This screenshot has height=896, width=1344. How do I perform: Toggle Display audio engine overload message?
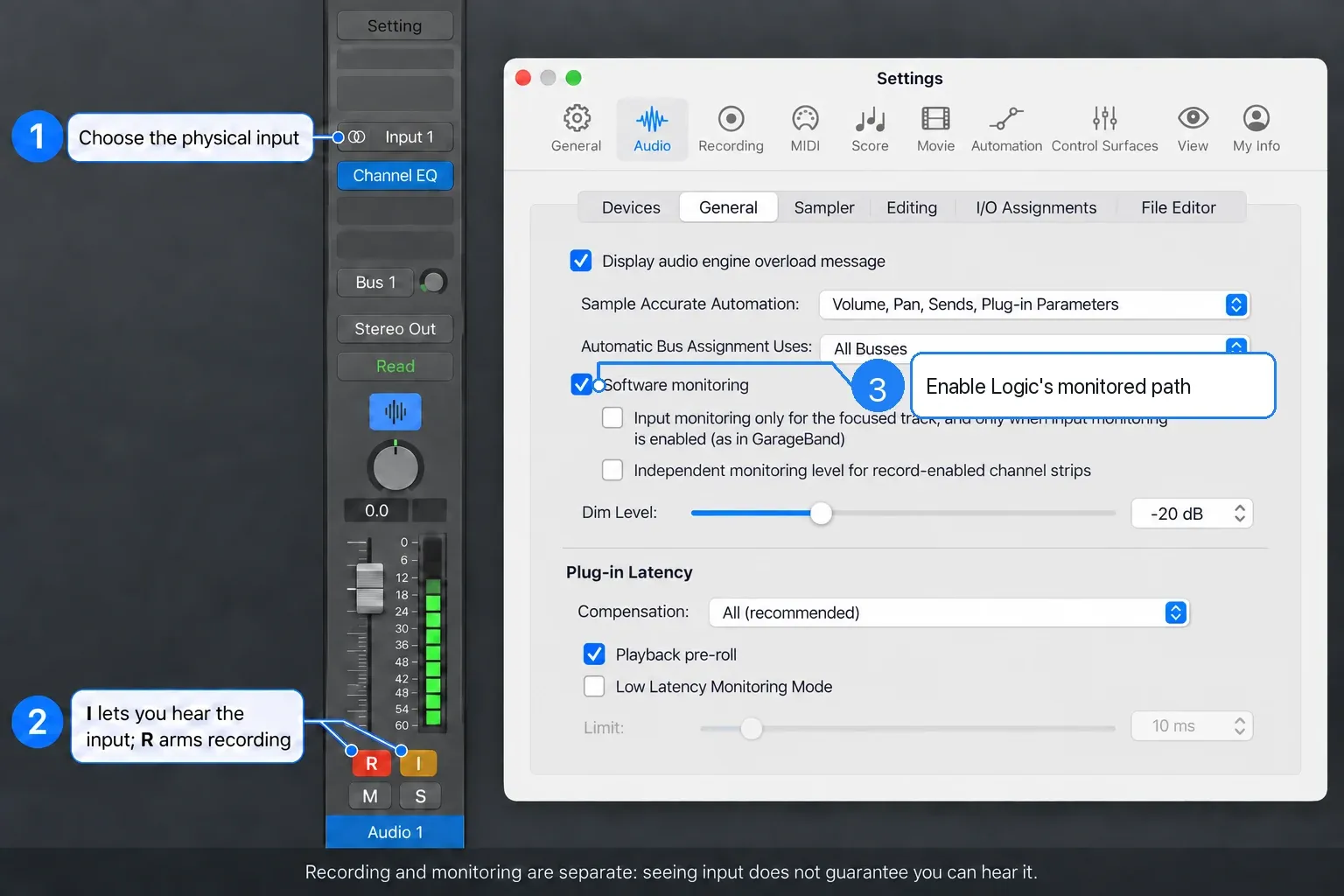(x=581, y=261)
